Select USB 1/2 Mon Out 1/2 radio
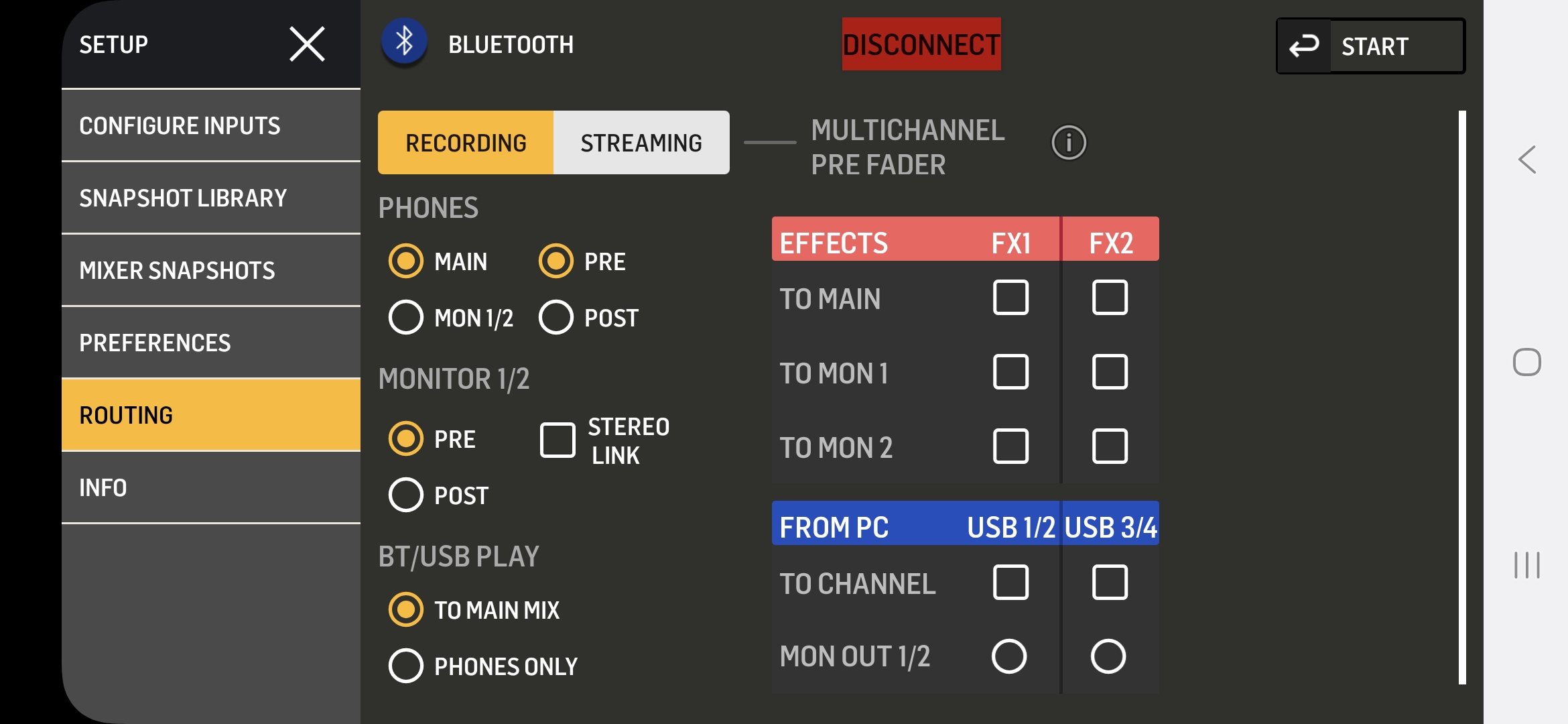1568x724 pixels. pos(1009,656)
